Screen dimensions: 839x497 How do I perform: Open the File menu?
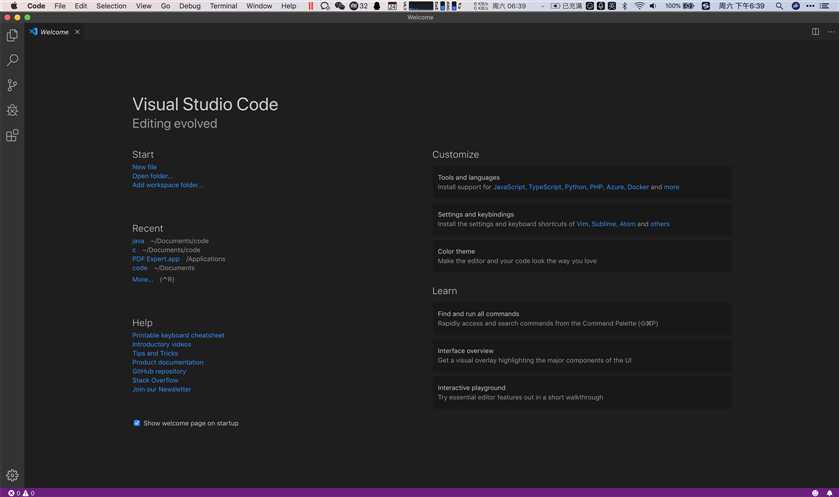click(60, 6)
